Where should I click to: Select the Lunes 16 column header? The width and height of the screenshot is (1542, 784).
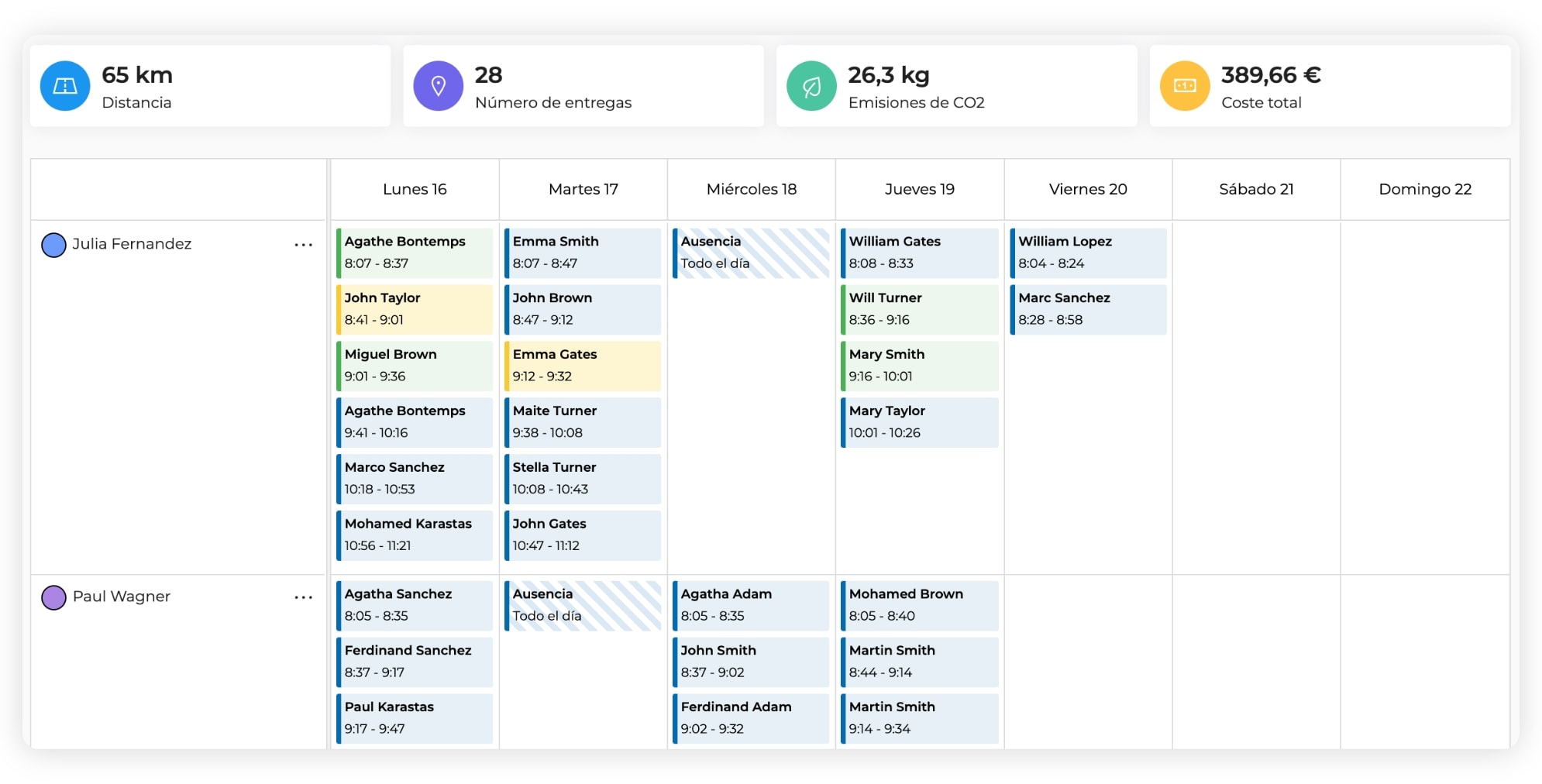415,189
